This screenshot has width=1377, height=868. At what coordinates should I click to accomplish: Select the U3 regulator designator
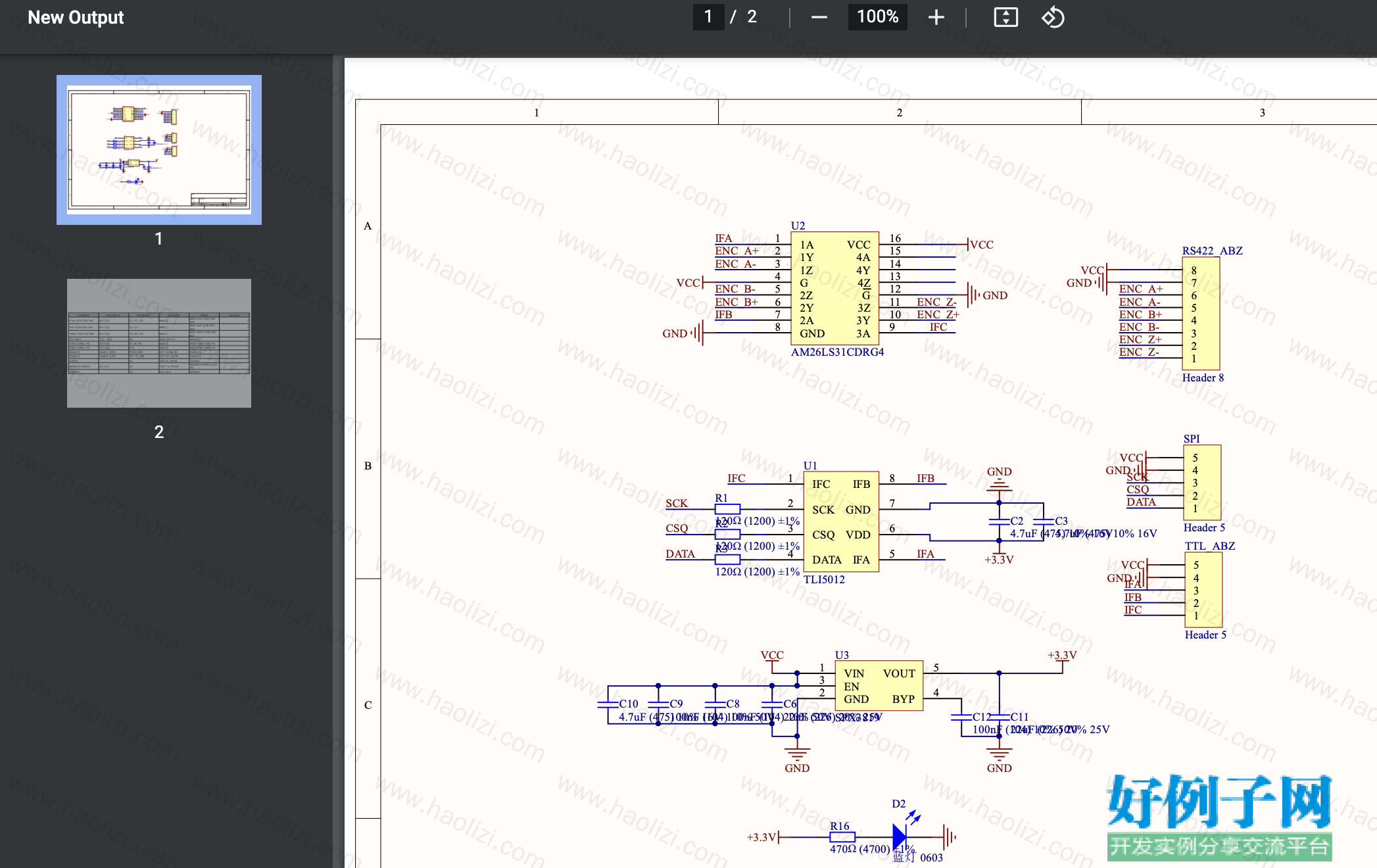coord(842,655)
